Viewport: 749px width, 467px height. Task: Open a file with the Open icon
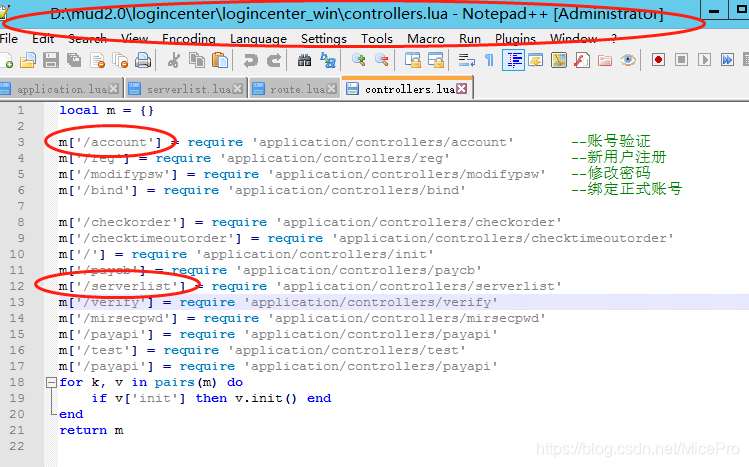coord(28,60)
